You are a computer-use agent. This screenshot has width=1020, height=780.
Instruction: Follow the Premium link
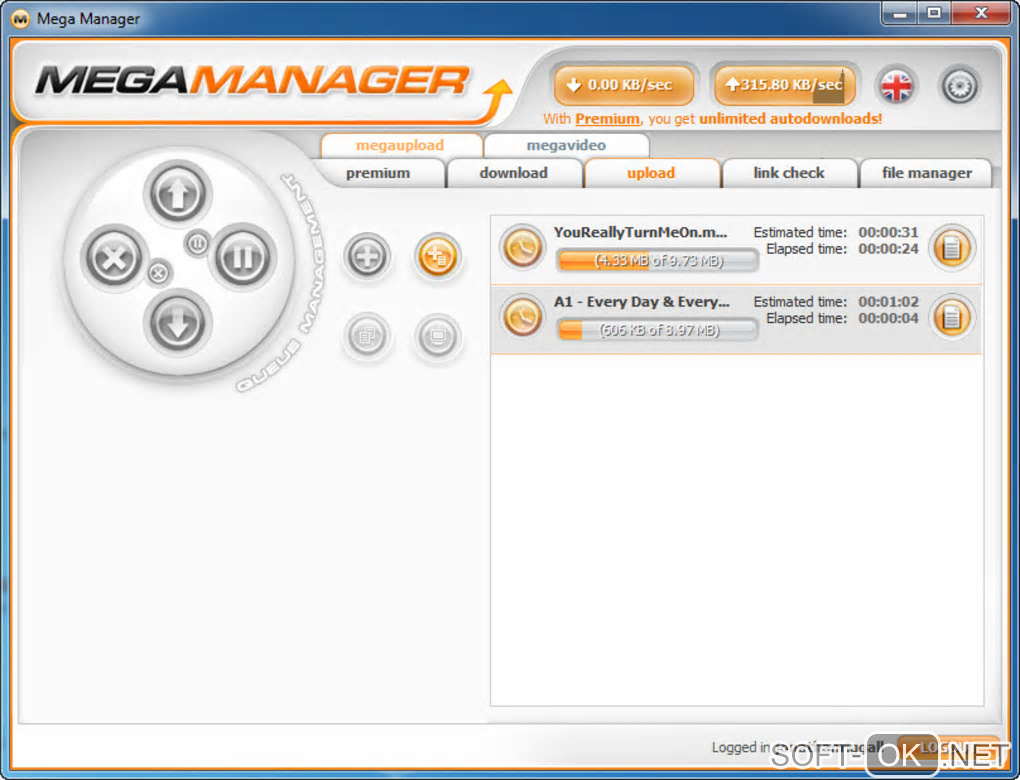607,119
